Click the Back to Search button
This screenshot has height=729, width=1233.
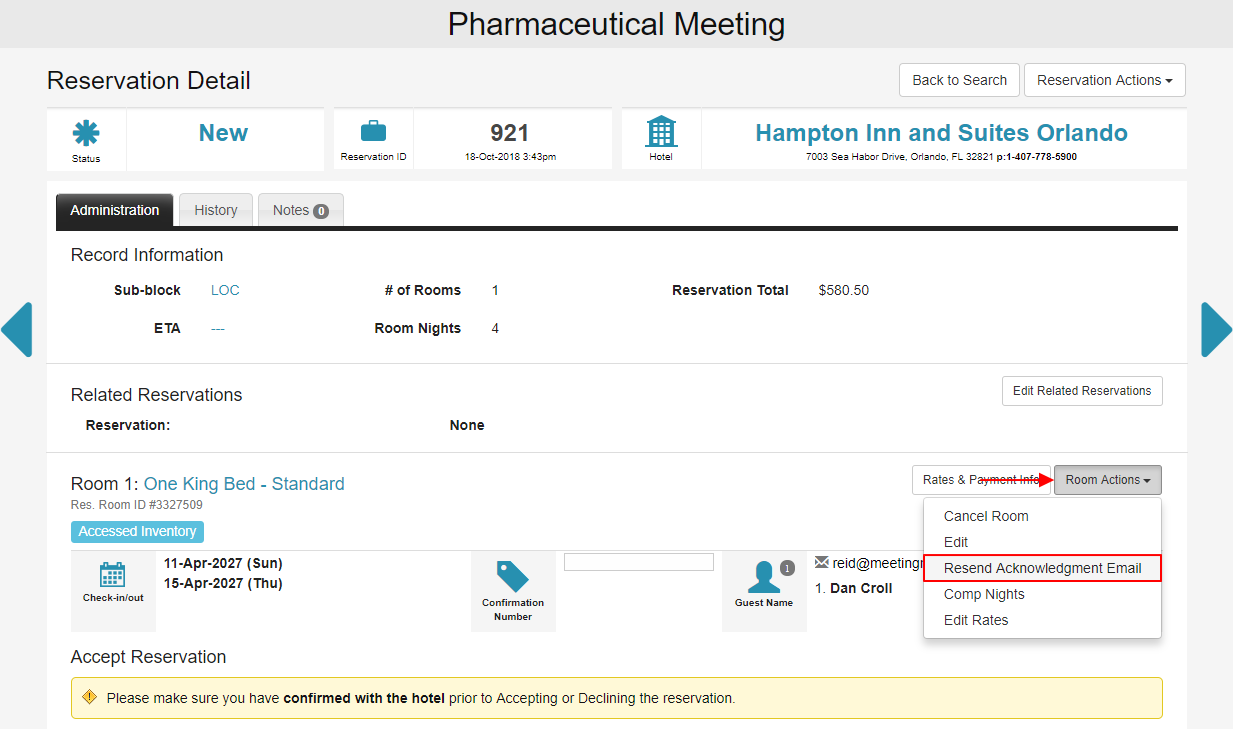click(959, 80)
